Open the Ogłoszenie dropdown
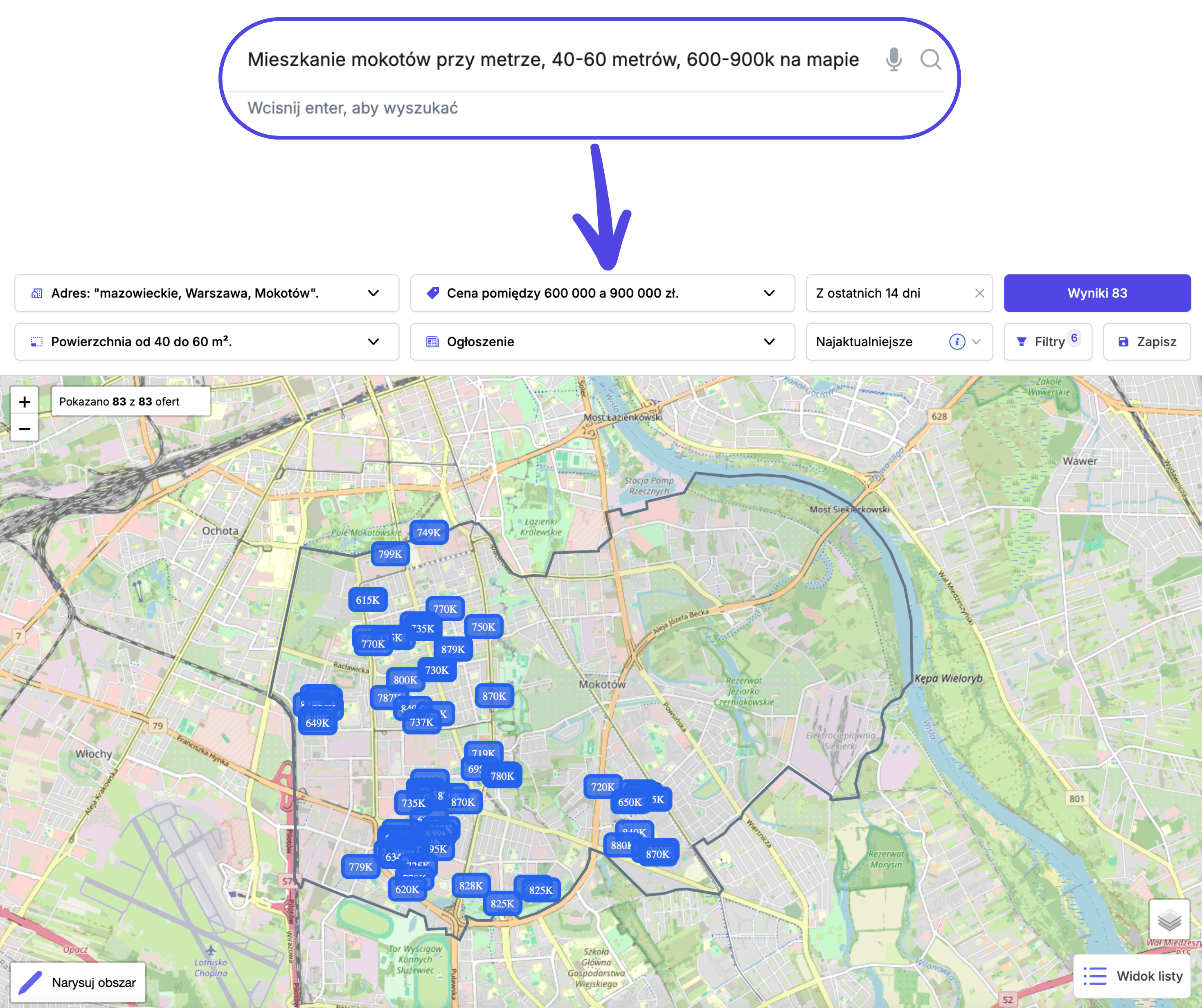Screen dimensions: 1202x1008 click(x=769, y=341)
